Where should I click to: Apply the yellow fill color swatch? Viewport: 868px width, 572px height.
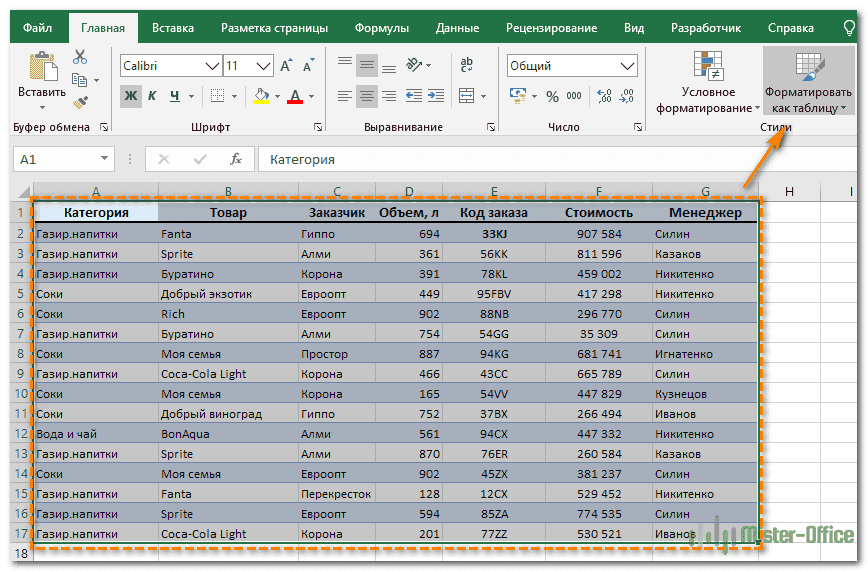(261, 96)
